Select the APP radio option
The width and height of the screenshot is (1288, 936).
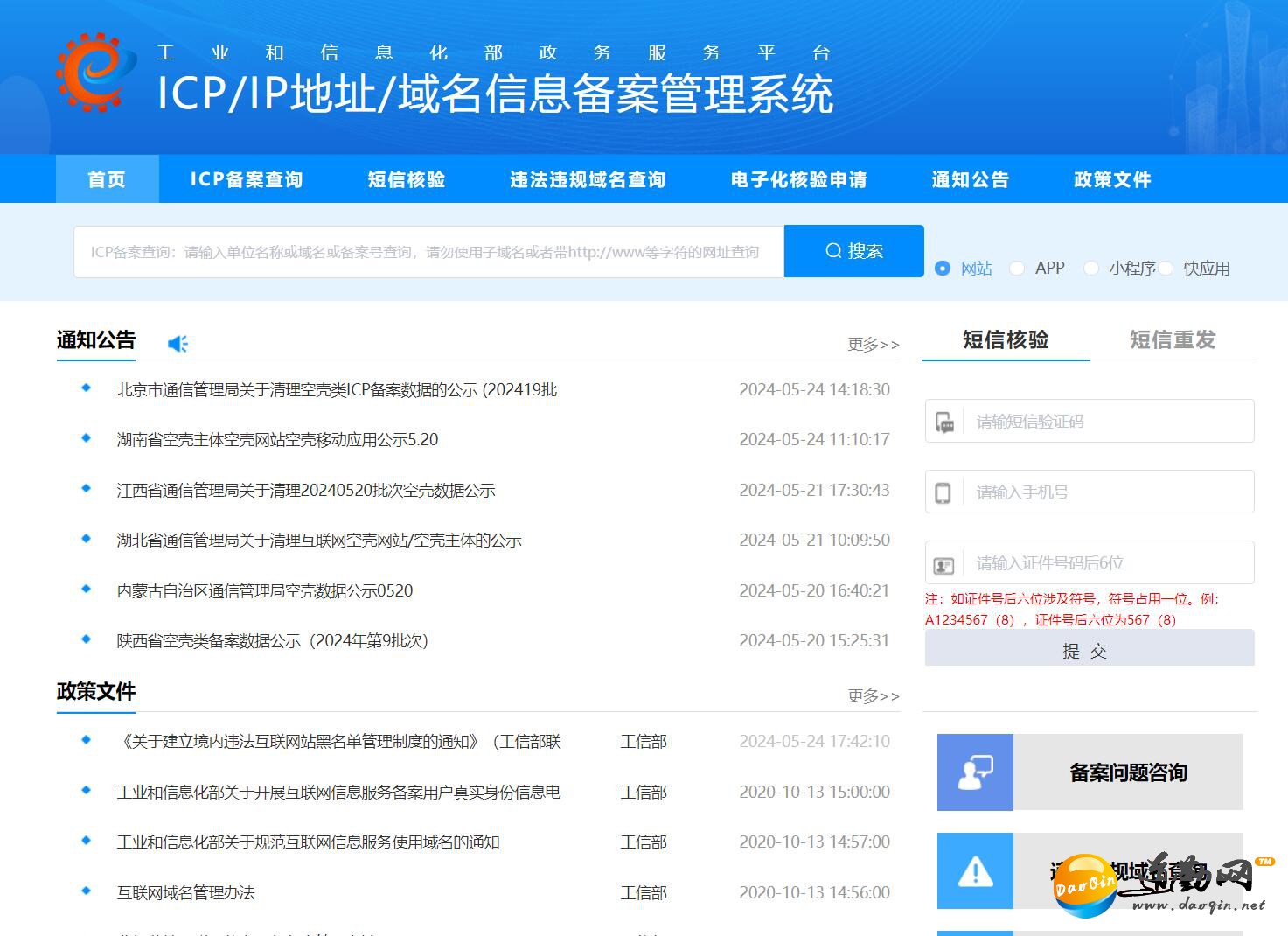tap(1016, 269)
